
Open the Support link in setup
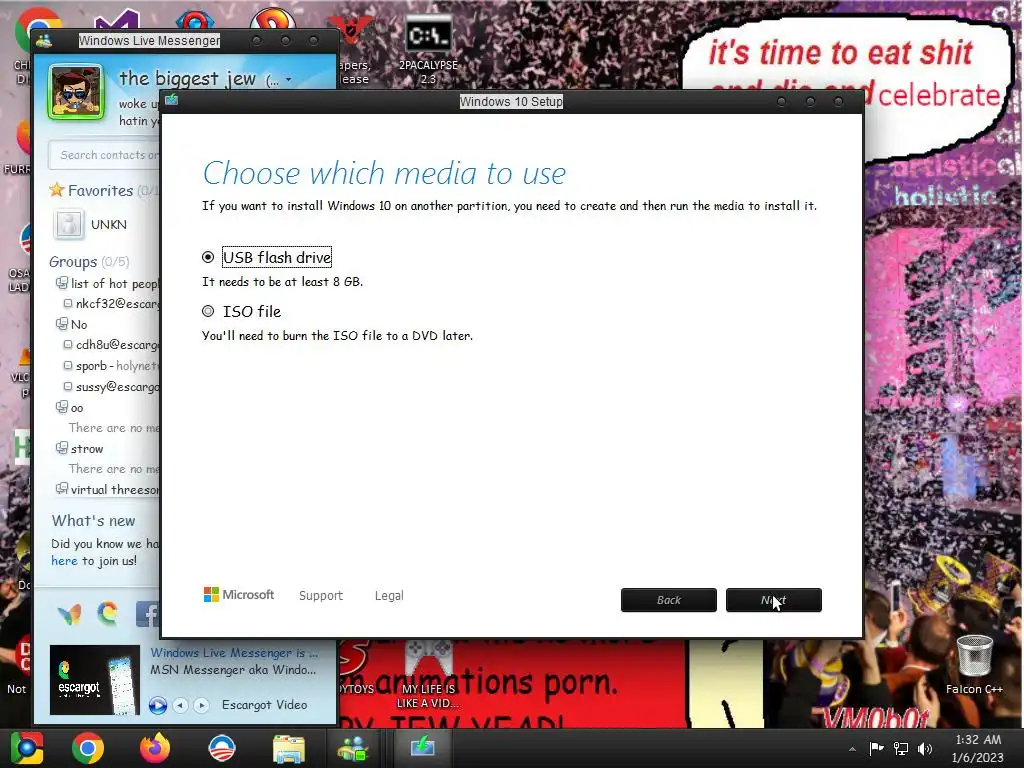pos(321,596)
